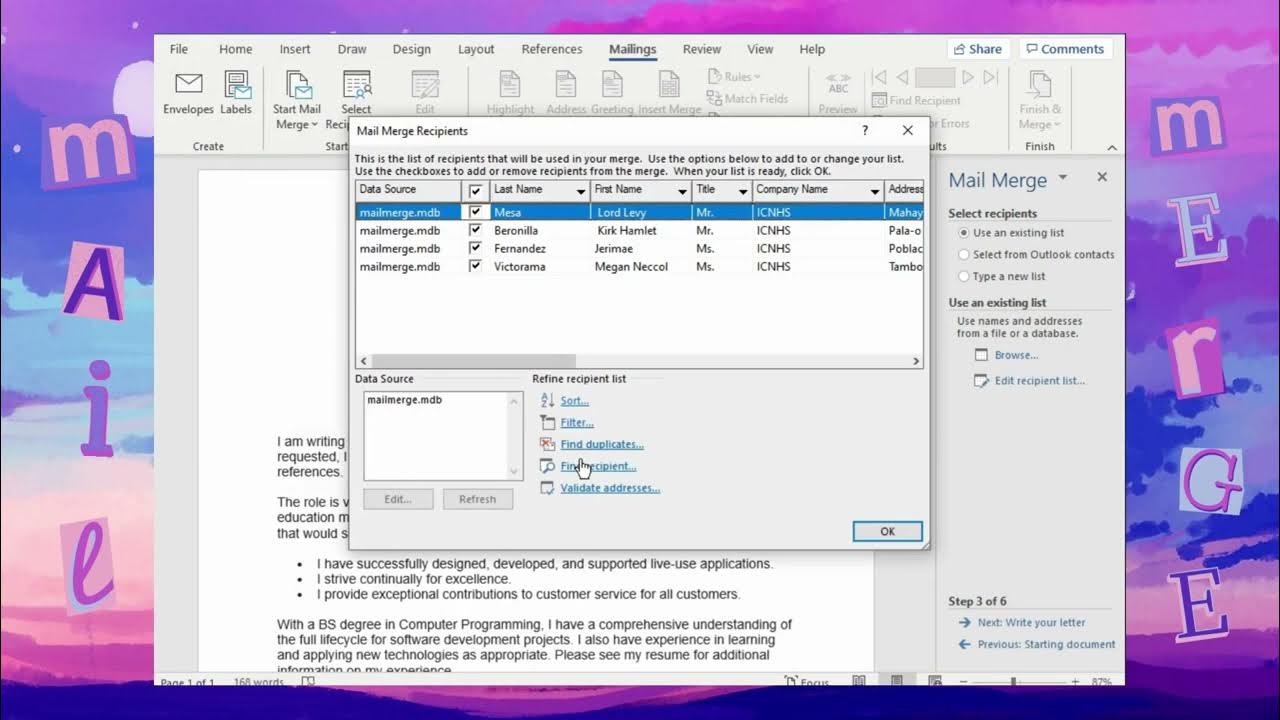Switch to the View tab
The image size is (1280, 720).
760,49
